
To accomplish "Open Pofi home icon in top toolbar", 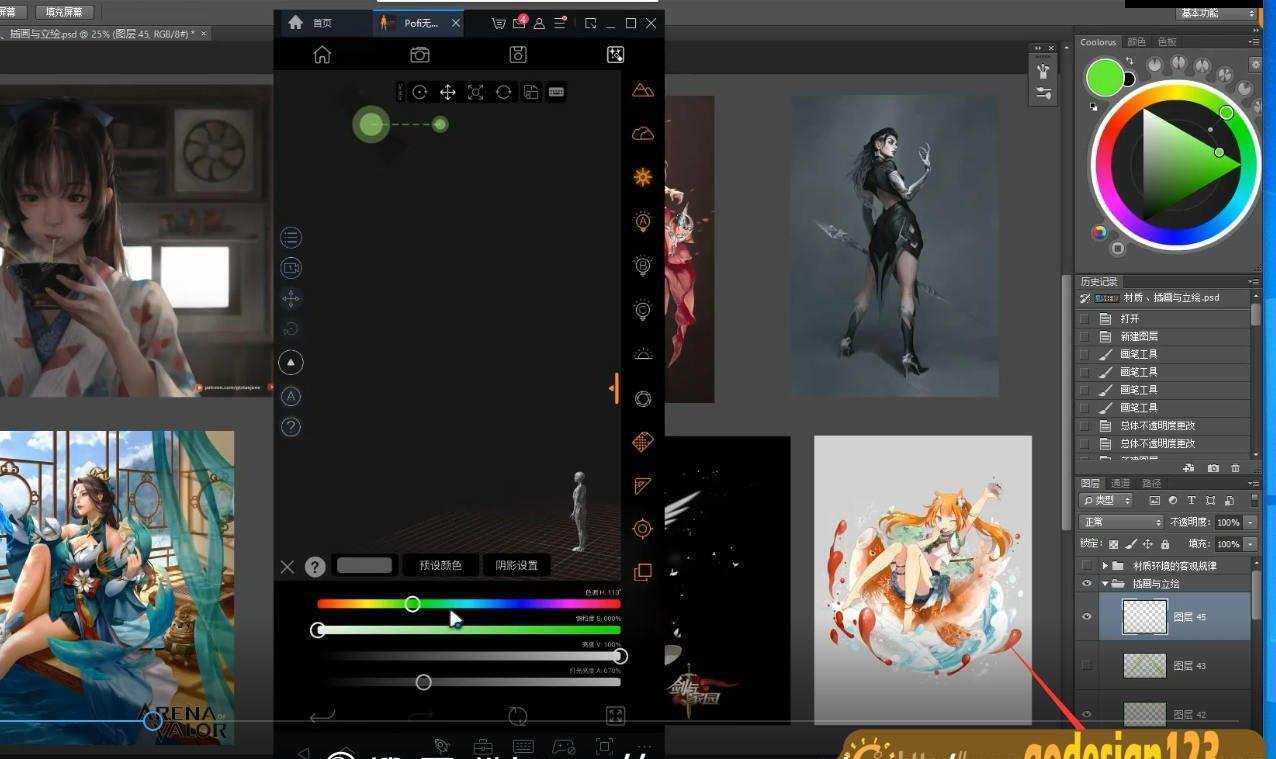I will 322,55.
